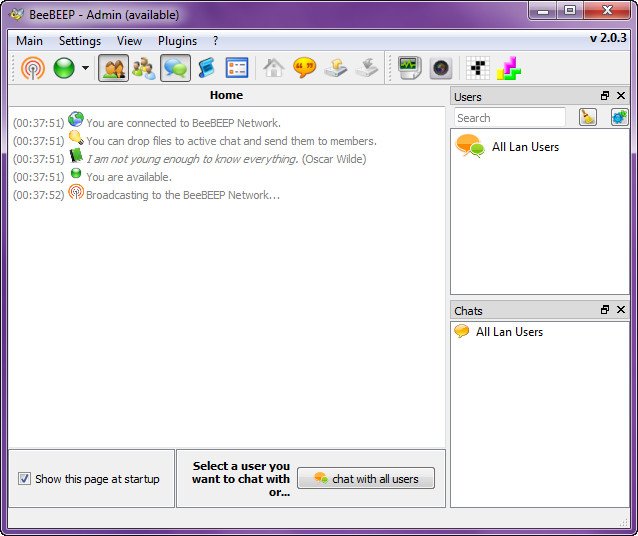
Task: Open the Tetris blocks plugin icon
Action: [509, 68]
